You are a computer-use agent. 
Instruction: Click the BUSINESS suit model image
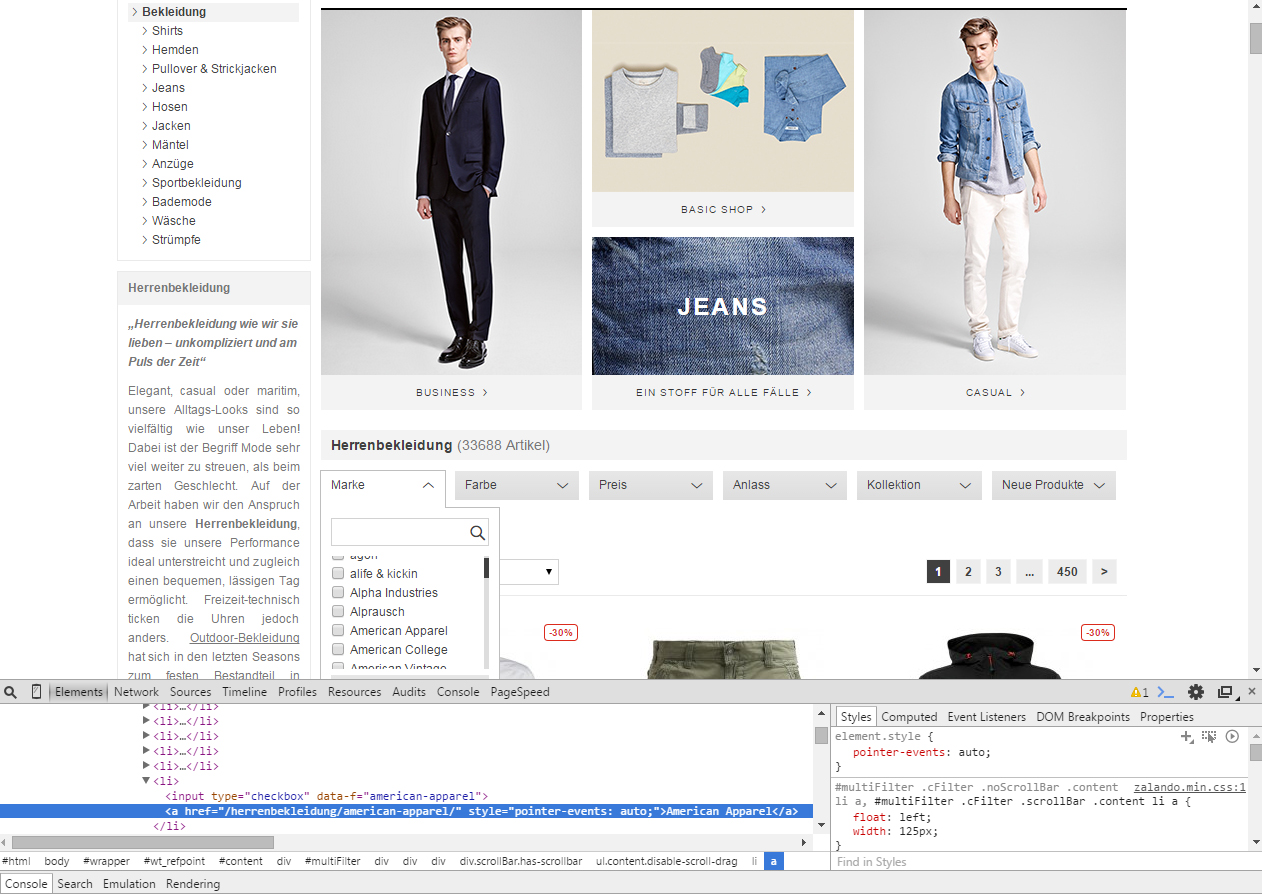(x=451, y=192)
